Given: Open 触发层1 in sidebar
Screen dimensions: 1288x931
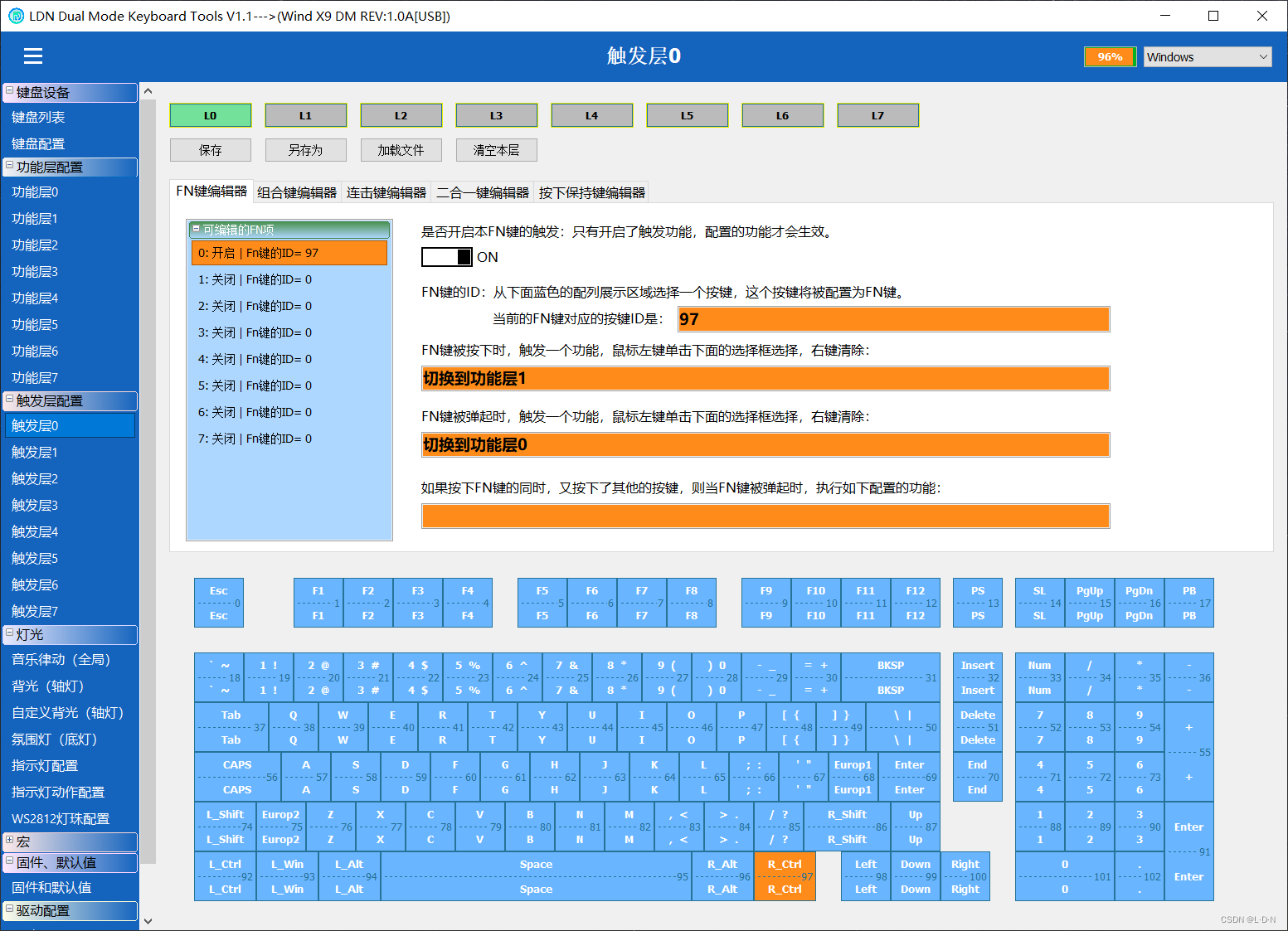Looking at the screenshot, I should 70,453.
